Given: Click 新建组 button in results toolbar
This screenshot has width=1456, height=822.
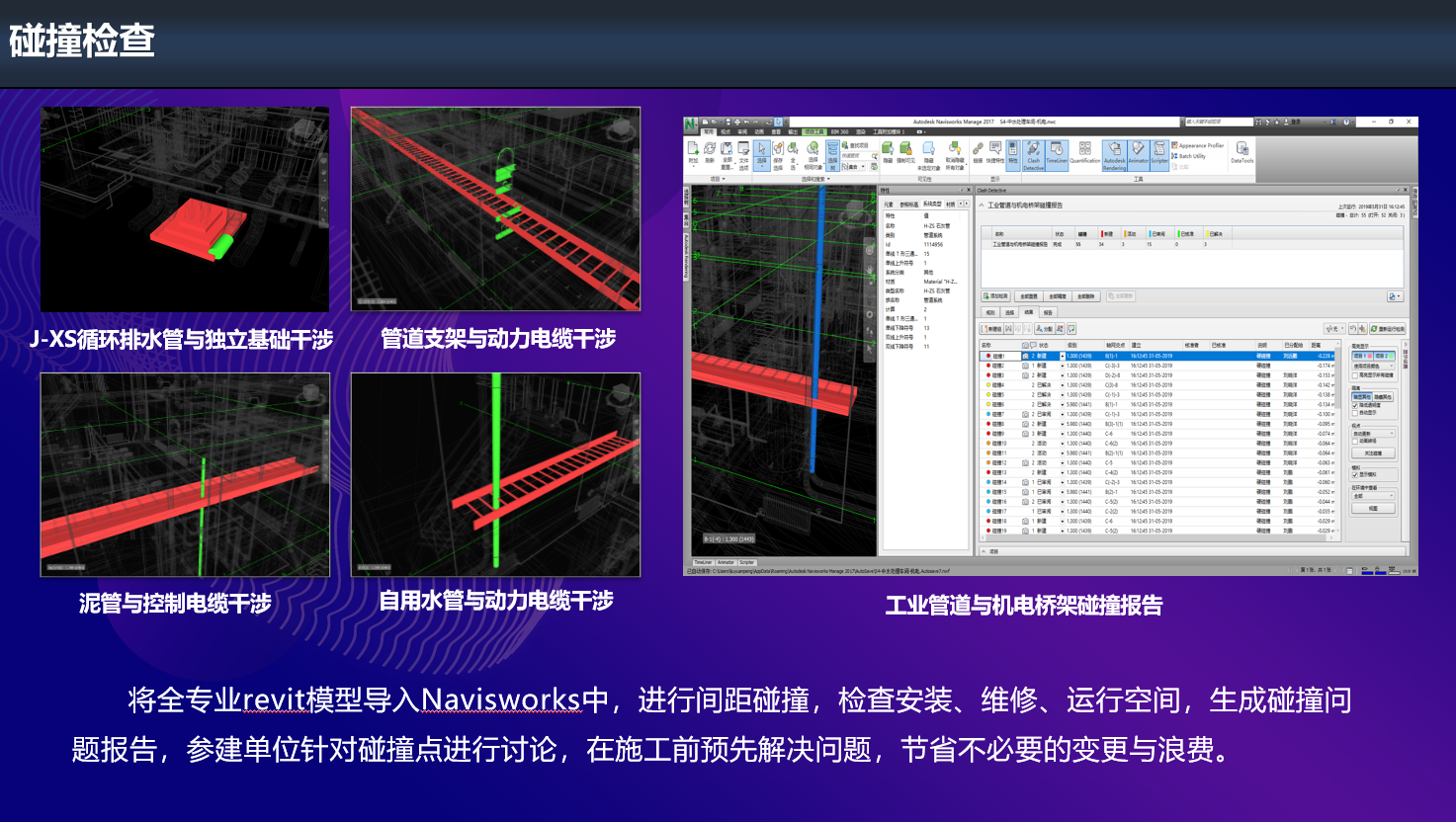Looking at the screenshot, I should [991, 329].
